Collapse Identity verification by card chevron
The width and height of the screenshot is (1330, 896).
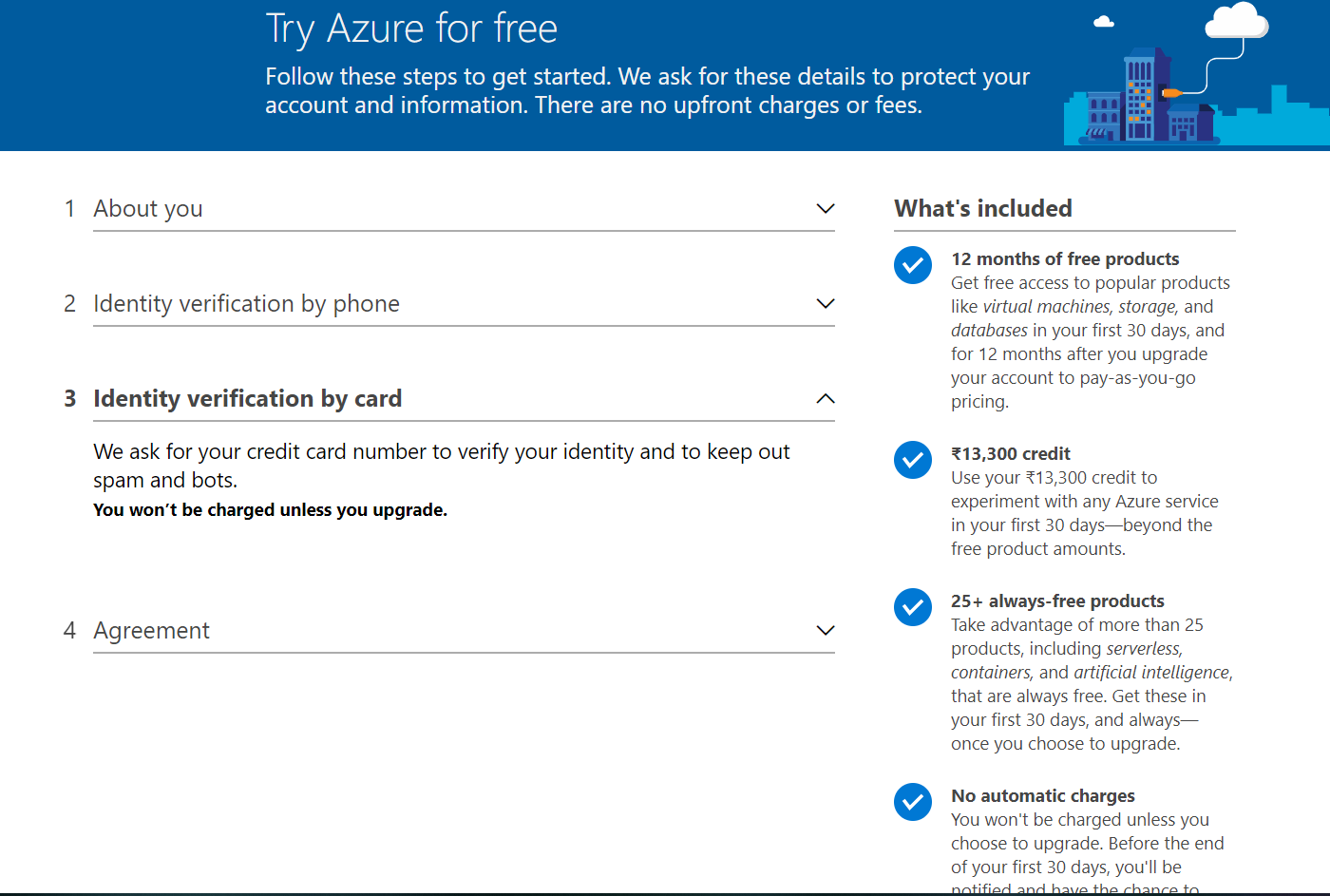pos(826,399)
